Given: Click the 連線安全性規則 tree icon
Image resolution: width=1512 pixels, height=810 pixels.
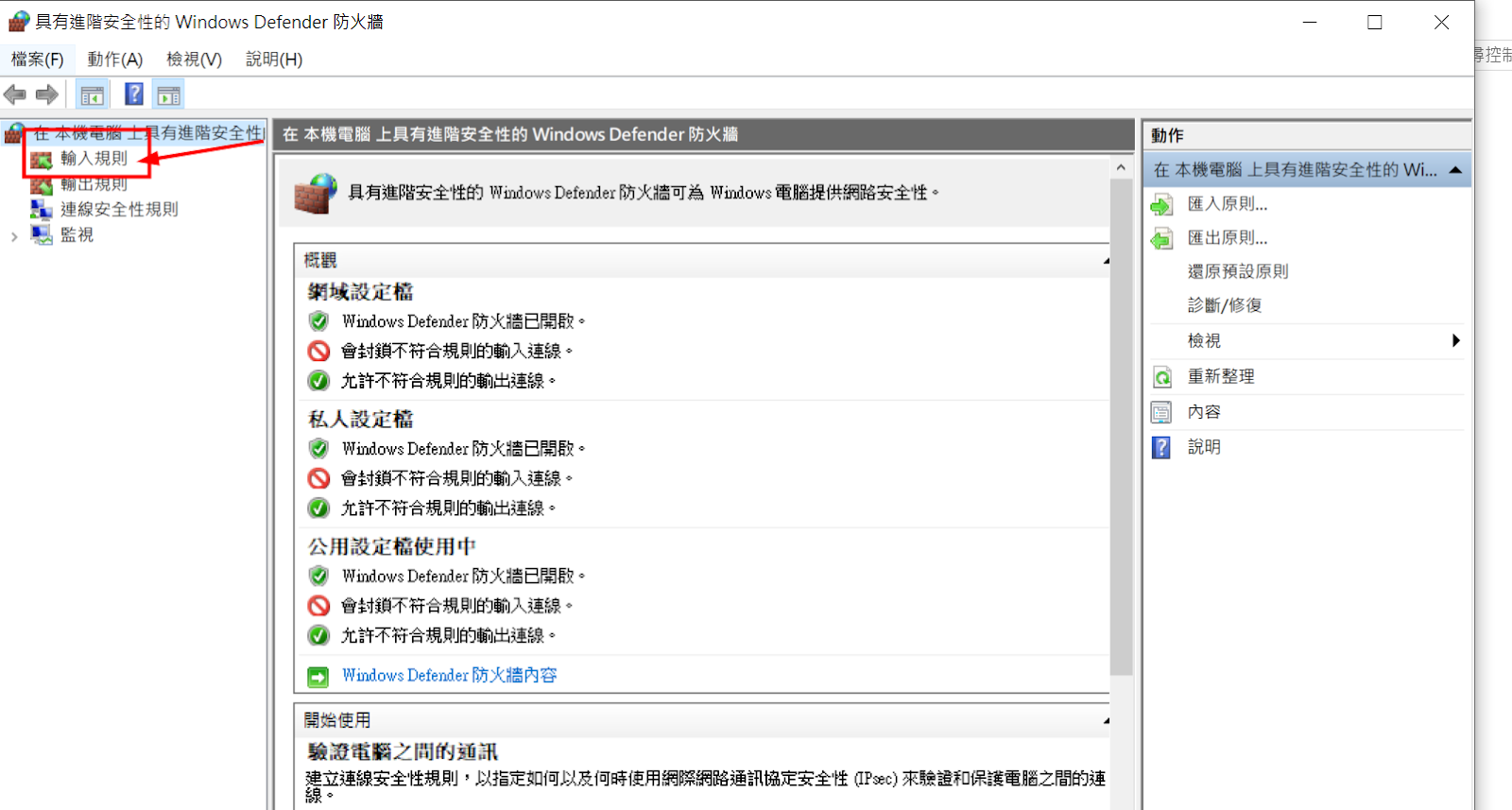Looking at the screenshot, I should click(41, 209).
